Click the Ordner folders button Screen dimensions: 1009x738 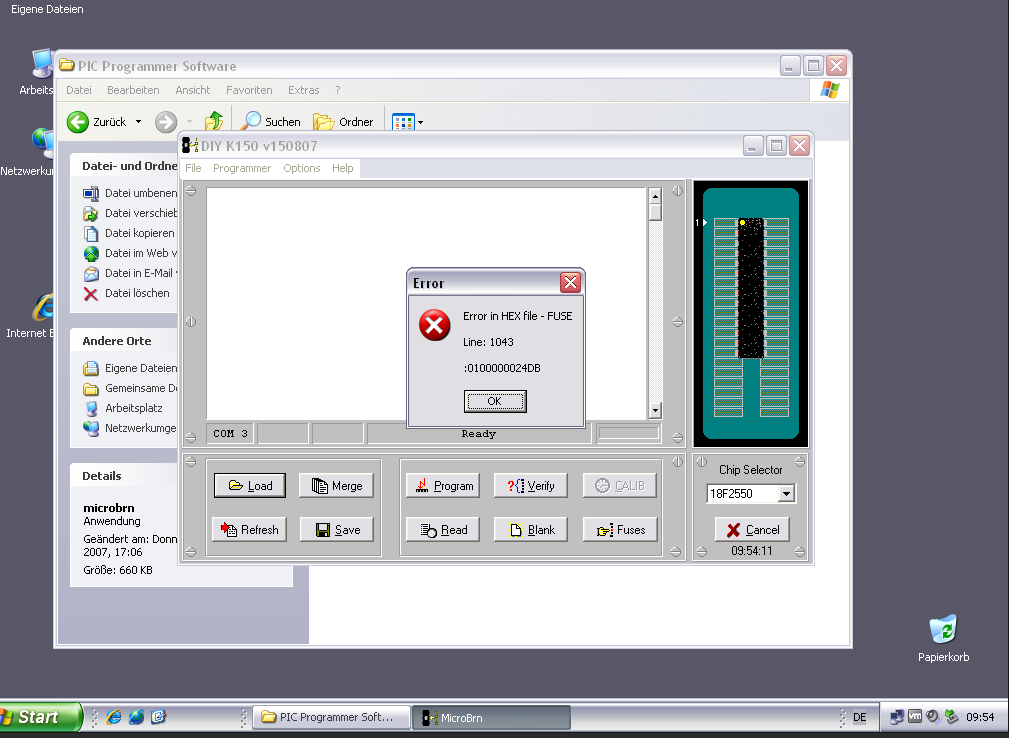pyautogui.click(x=343, y=122)
